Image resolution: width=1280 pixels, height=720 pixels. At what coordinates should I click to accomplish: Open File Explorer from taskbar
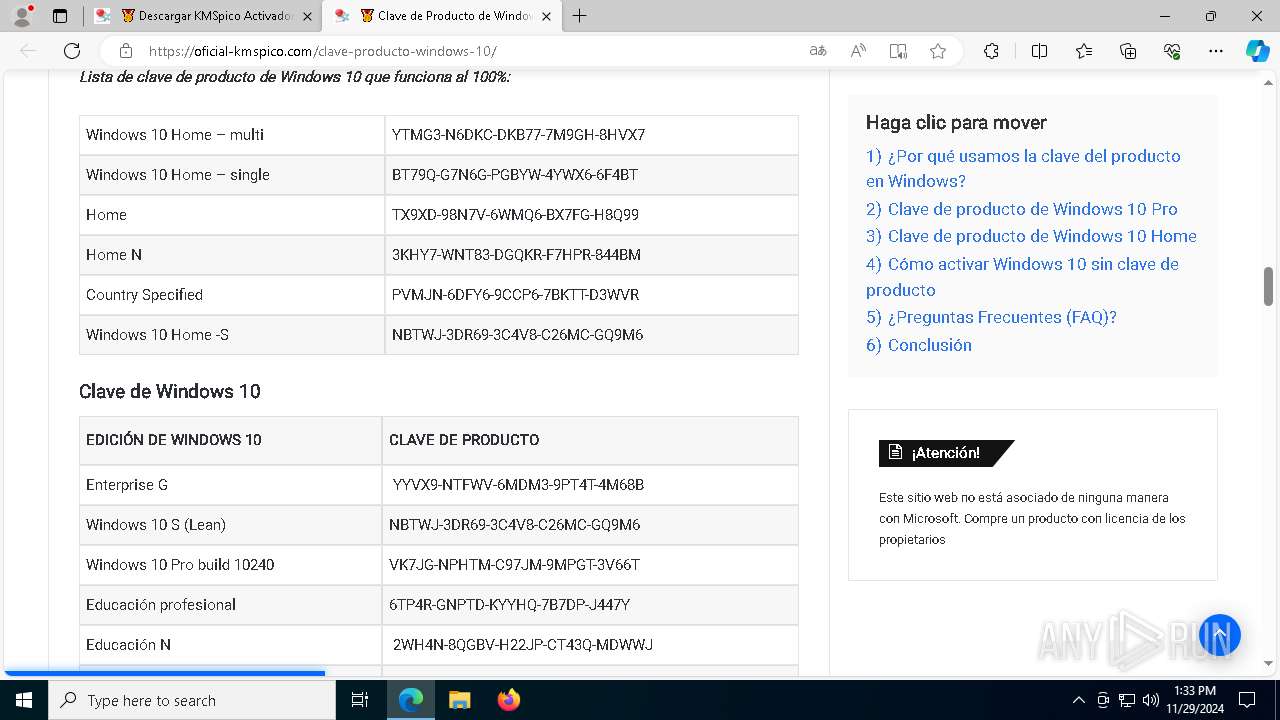(459, 700)
